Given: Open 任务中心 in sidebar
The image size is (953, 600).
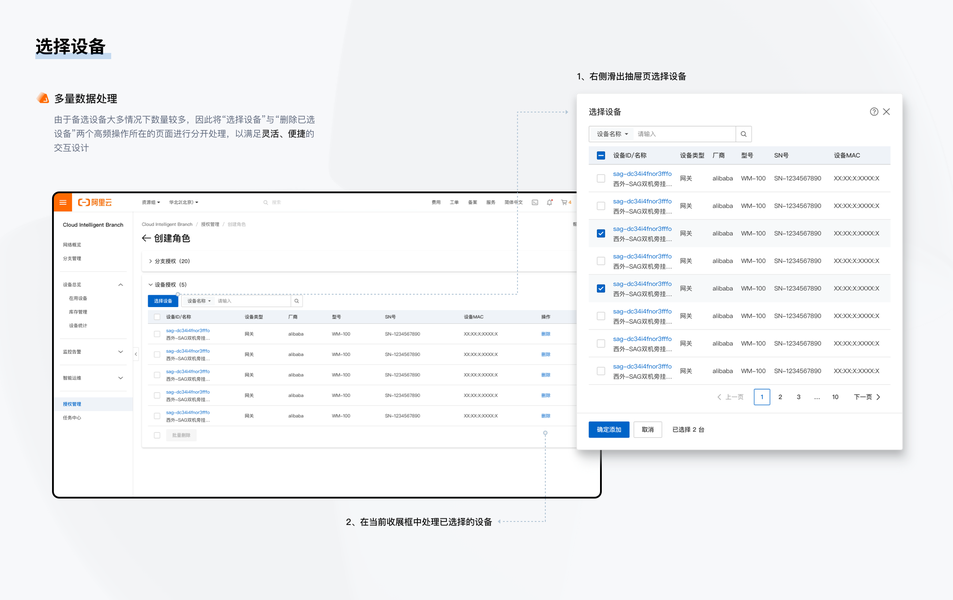Looking at the screenshot, I should point(72,418).
